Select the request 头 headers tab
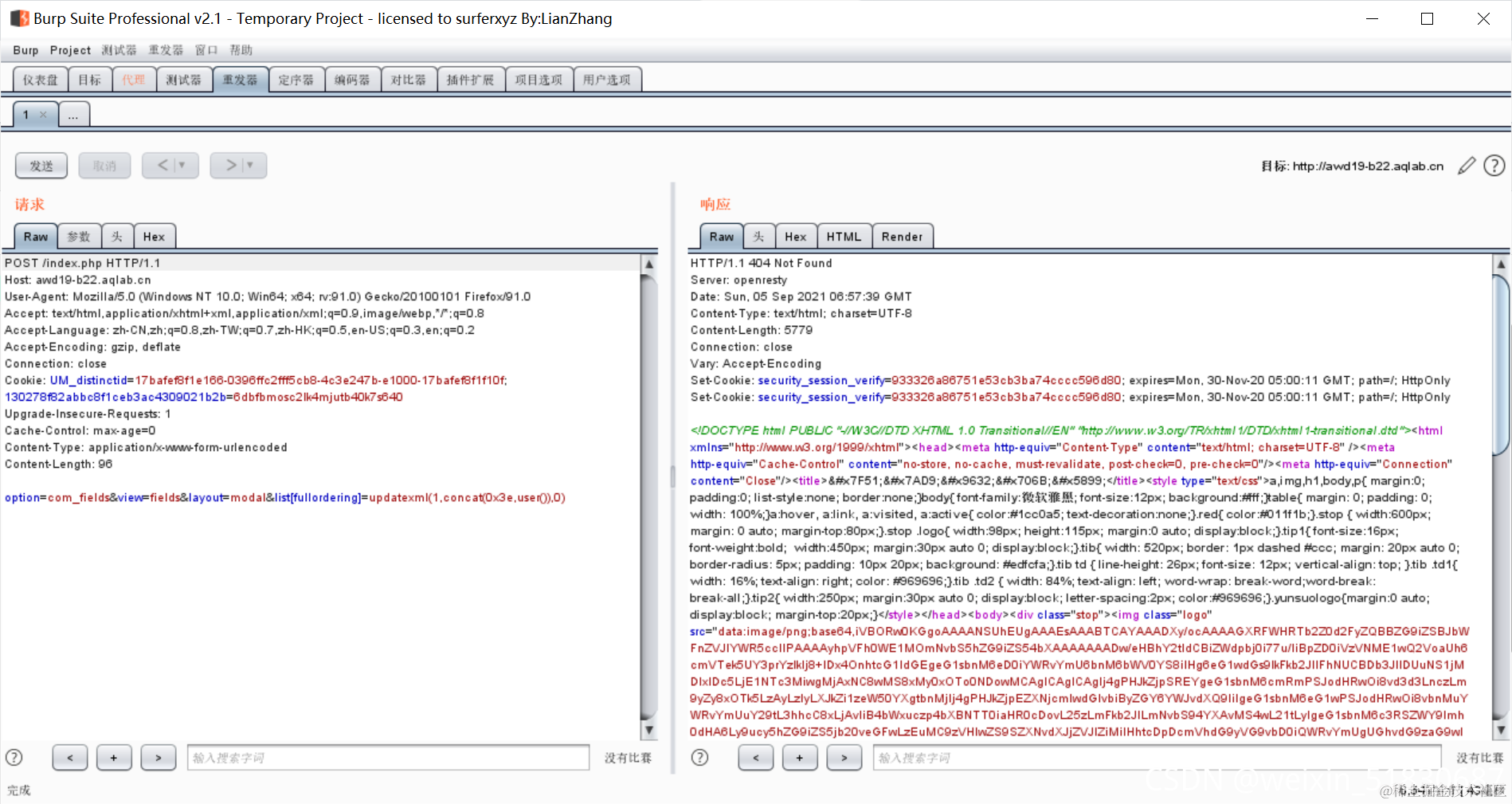 pyautogui.click(x=117, y=237)
